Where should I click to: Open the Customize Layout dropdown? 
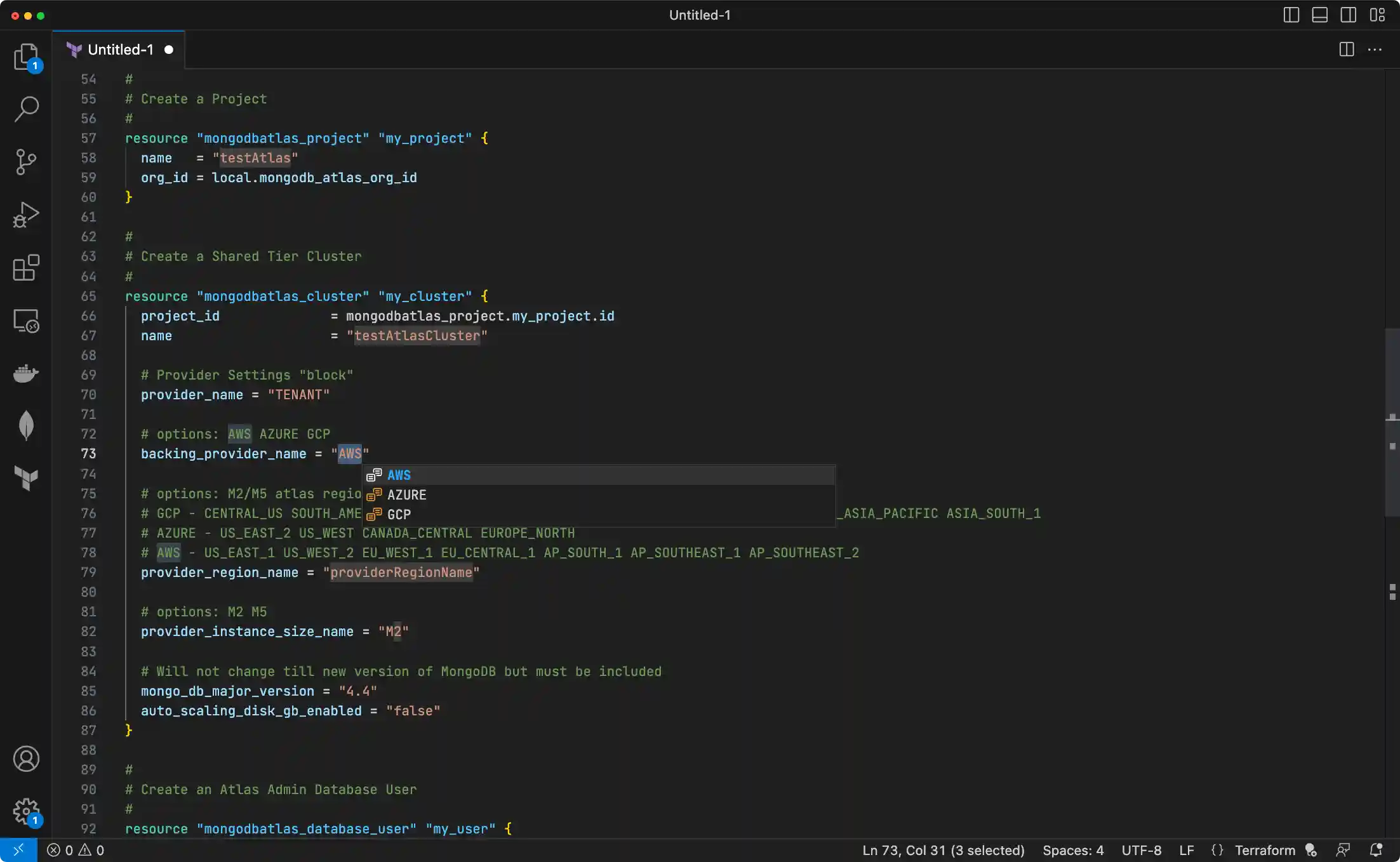[1377, 15]
